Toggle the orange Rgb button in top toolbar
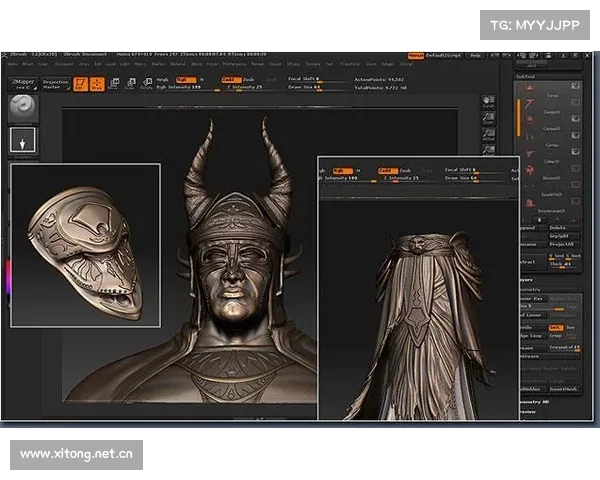 point(186,80)
